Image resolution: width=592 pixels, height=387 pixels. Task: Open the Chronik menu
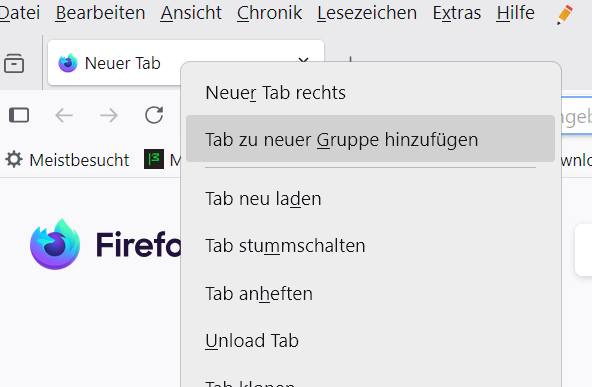tap(270, 13)
